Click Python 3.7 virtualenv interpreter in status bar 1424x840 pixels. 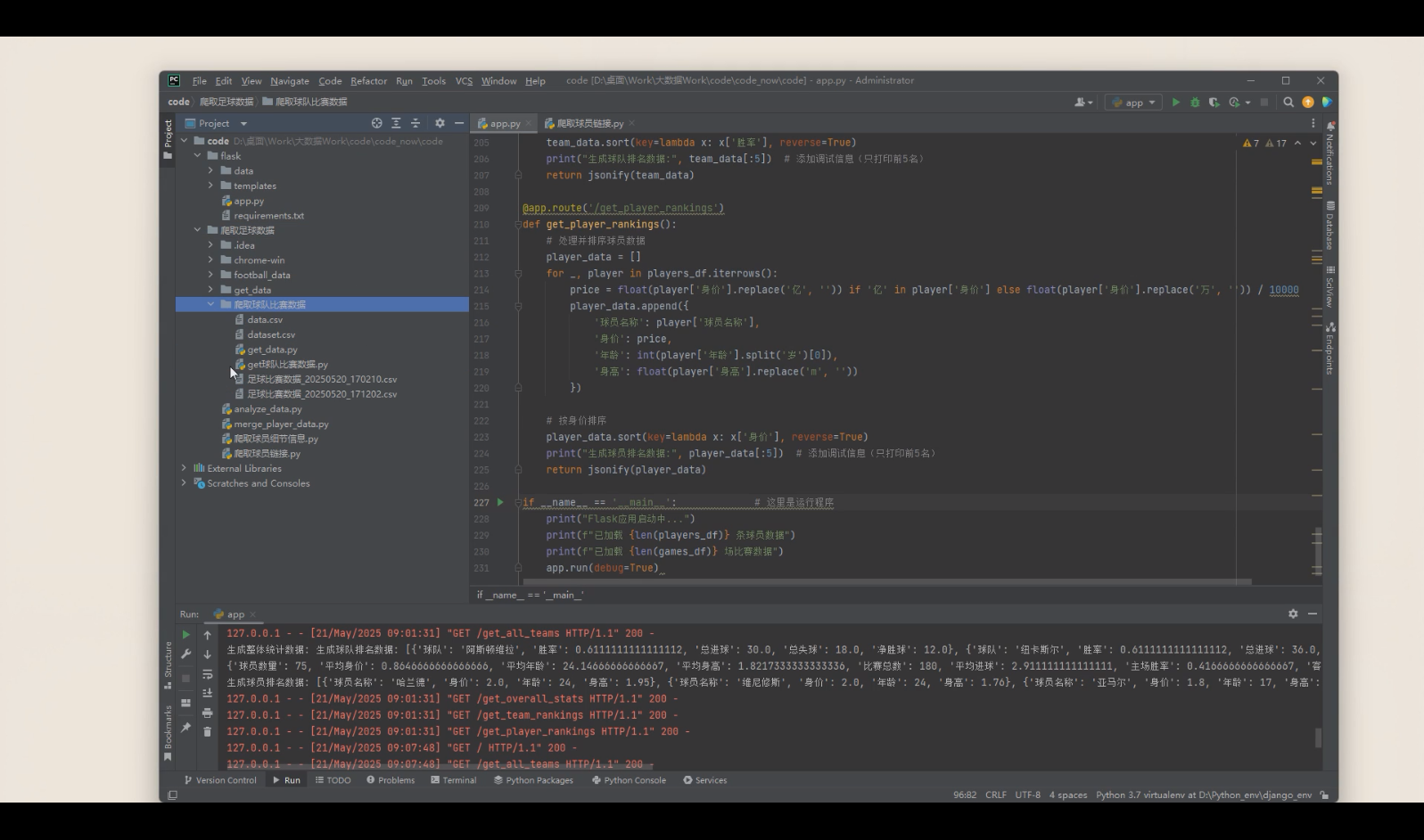click(x=1204, y=795)
